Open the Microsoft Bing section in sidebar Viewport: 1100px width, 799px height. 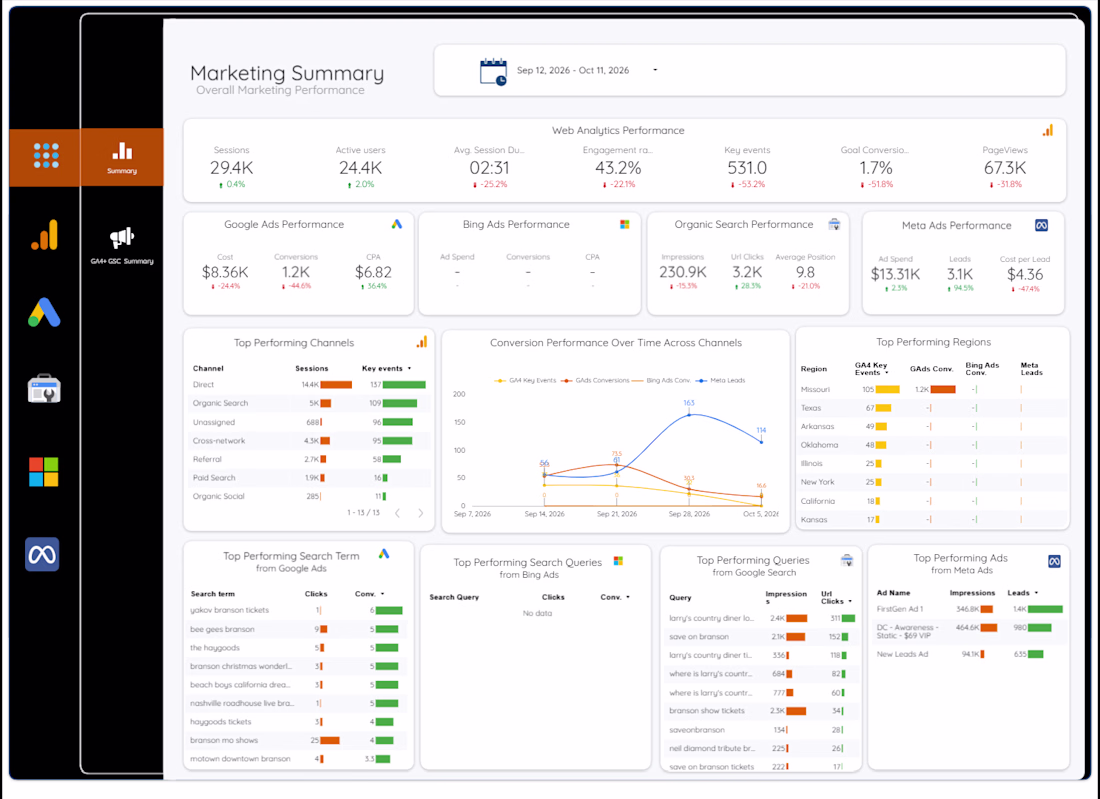43,471
